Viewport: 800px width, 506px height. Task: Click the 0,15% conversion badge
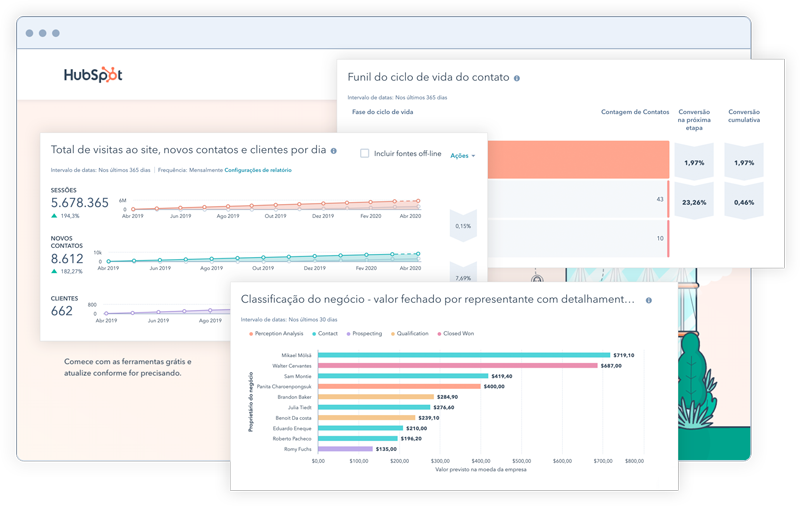[463, 226]
